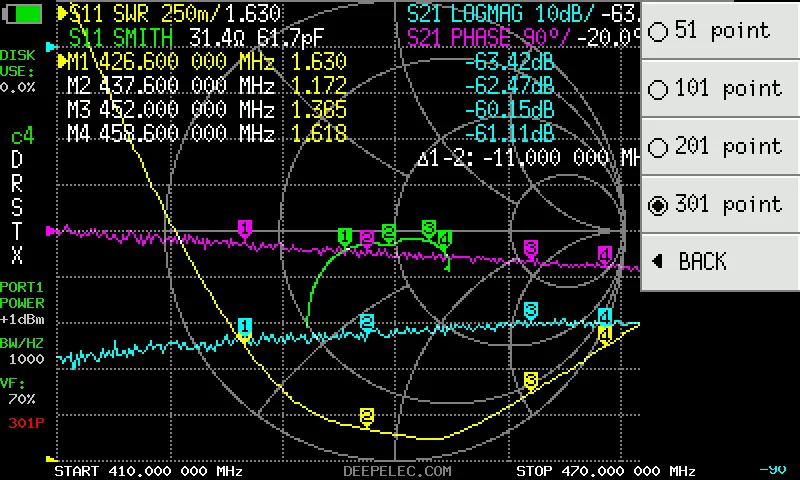Image resolution: width=800 pixels, height=480 pixels.
Task: Click cyan marker 3 on LOGMAG trace
Action: click(x=531, y=311)
